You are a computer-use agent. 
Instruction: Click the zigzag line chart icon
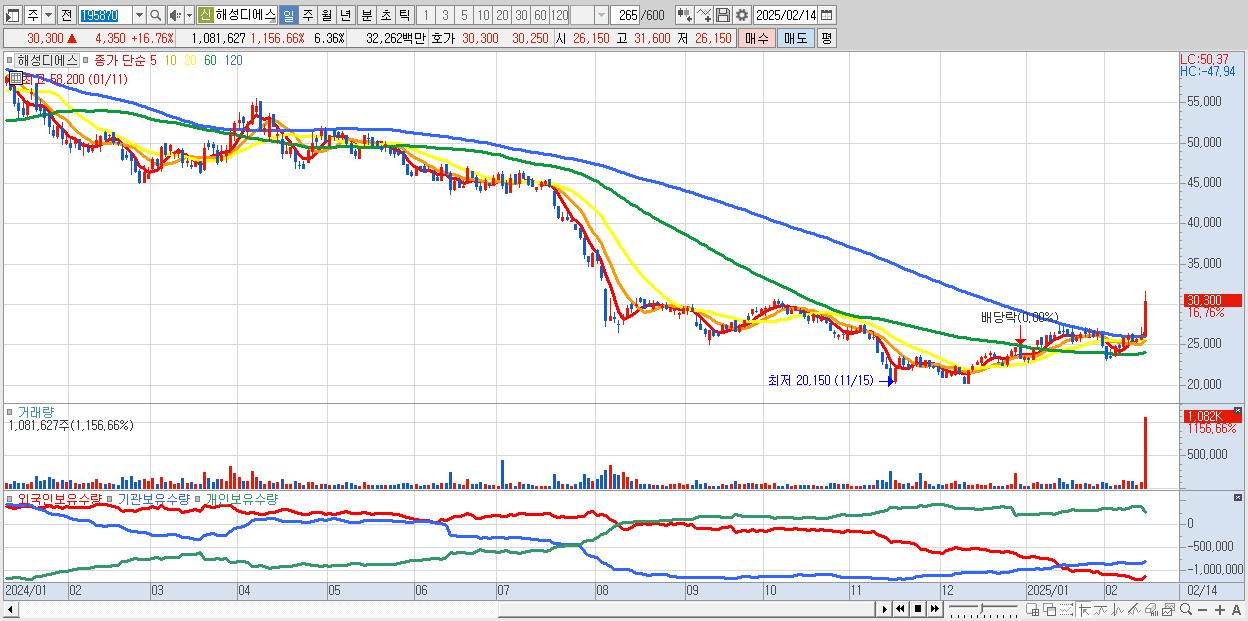(x=1118, y=609)
